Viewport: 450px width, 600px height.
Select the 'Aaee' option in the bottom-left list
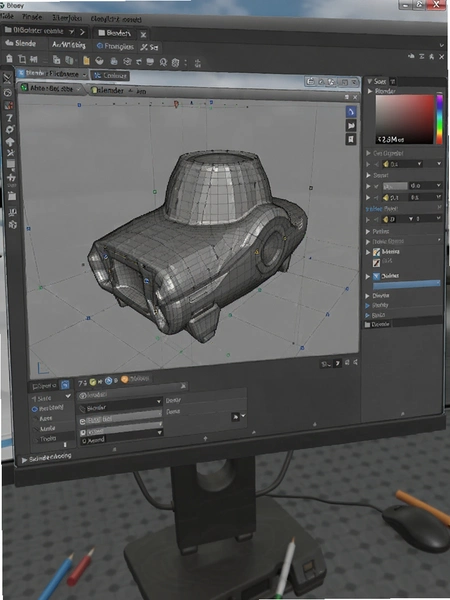pos(46,419)
